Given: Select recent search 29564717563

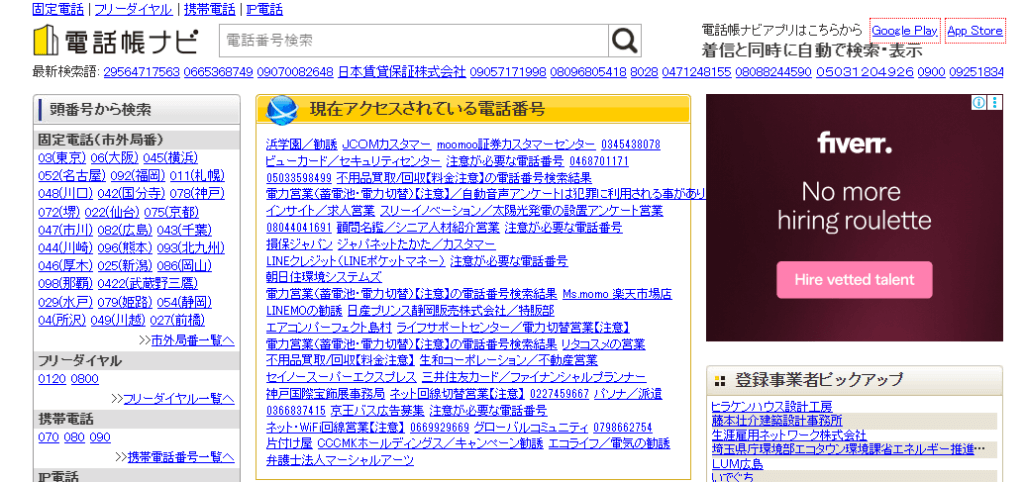Looking at the screenshot, I should [142, 71].
